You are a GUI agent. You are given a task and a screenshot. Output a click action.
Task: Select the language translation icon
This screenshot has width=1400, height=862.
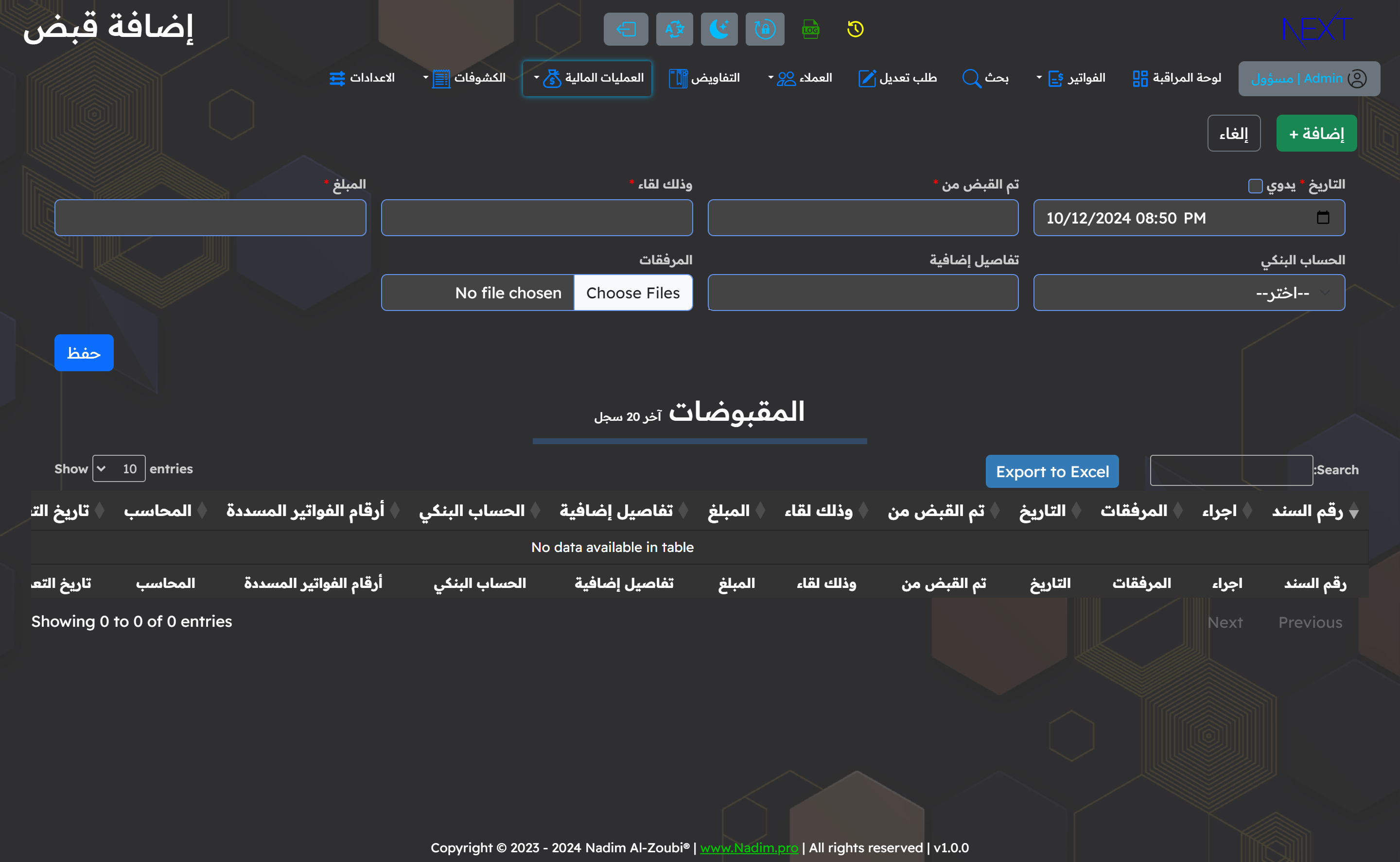(674, 29)
